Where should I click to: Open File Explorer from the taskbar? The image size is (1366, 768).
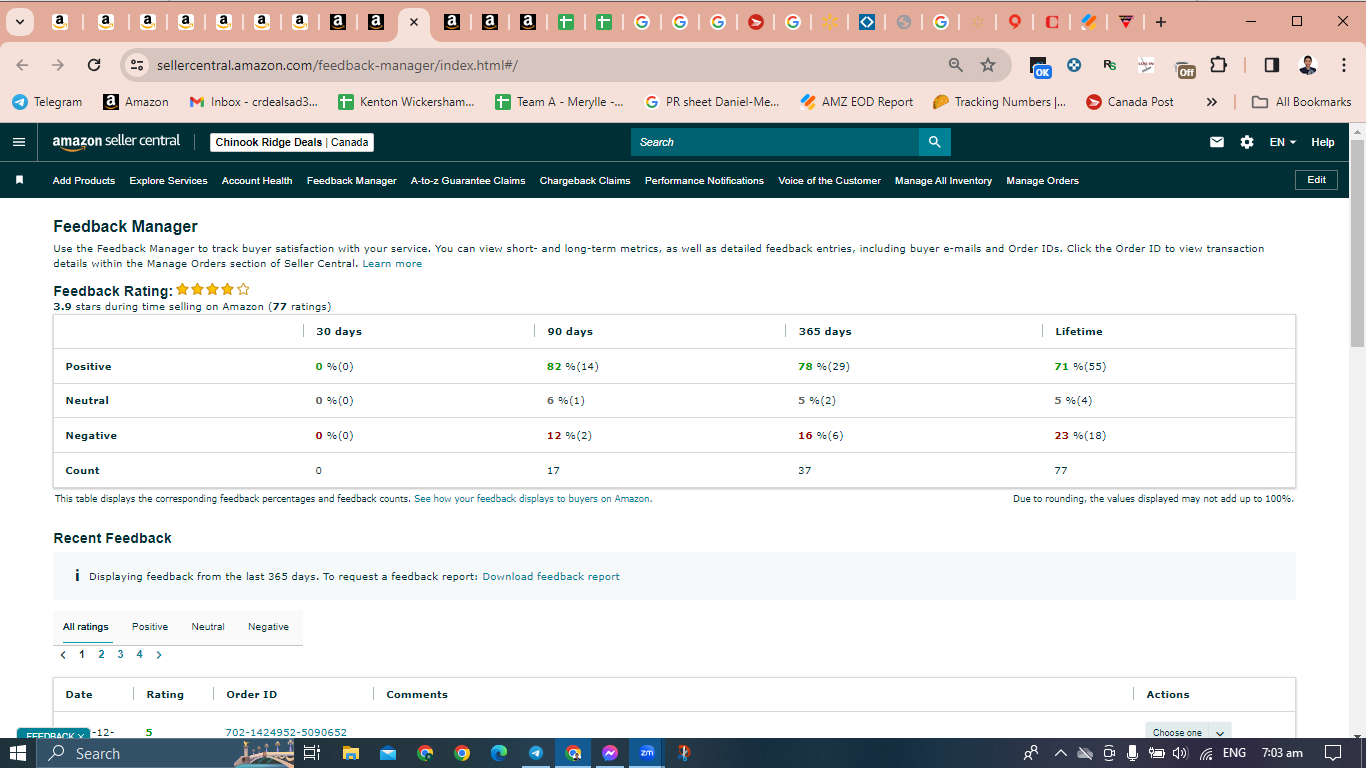350,753
